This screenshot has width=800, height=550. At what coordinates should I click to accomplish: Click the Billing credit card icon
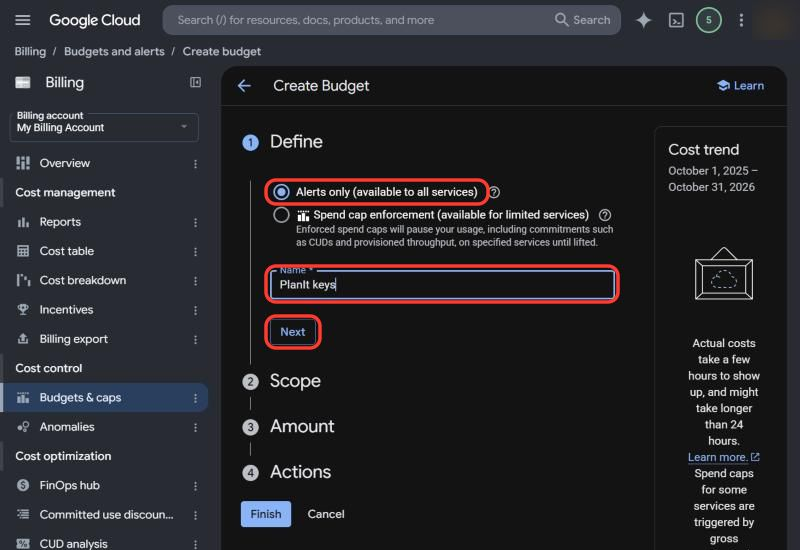click(x=23, y=83)
